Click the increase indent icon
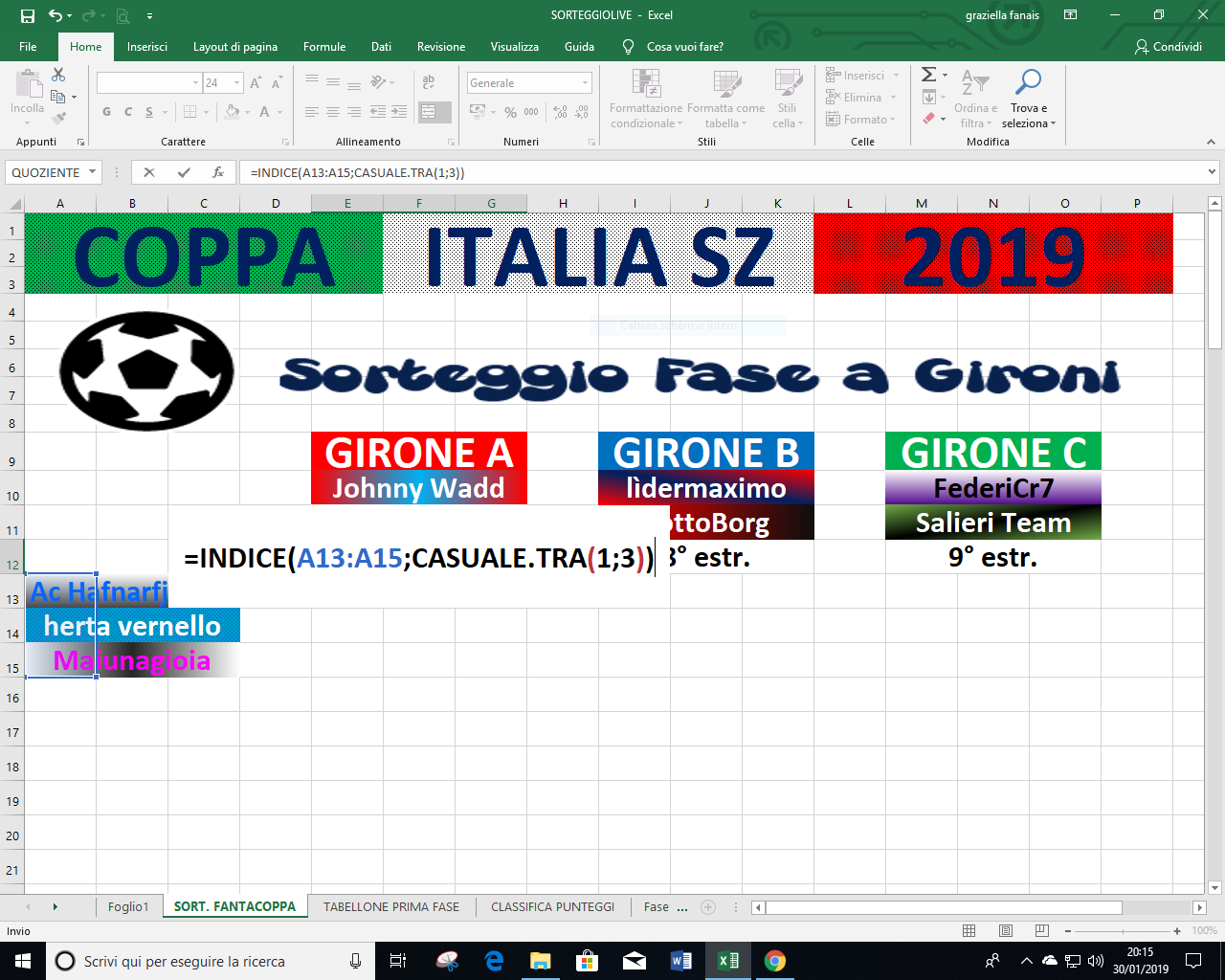Image resolution: width=1225 pixels, height=980 pixels. pyautogui.click(x=399, y=112)
